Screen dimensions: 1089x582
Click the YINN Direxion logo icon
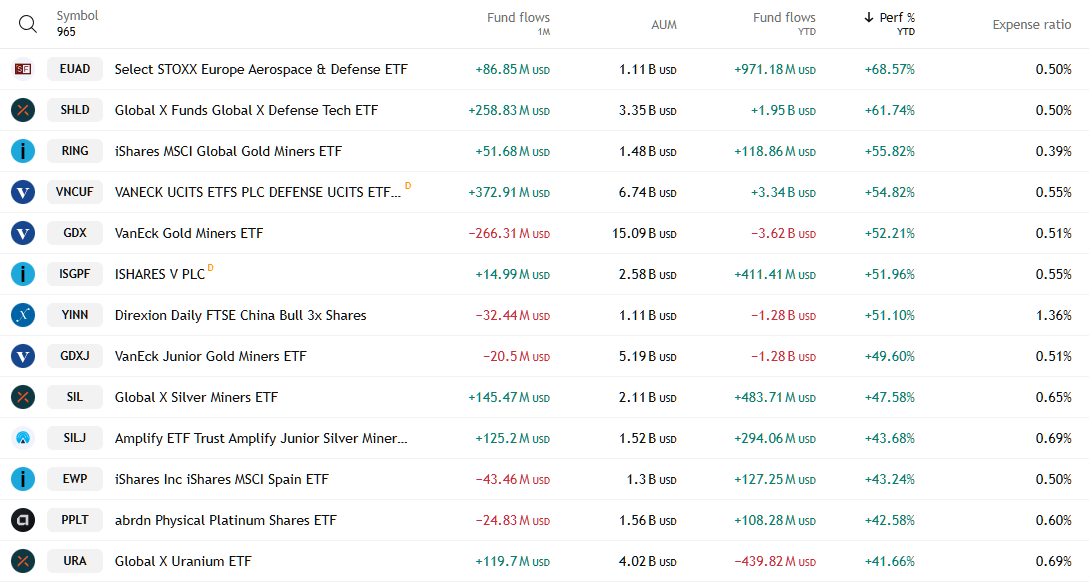(23, 315)
